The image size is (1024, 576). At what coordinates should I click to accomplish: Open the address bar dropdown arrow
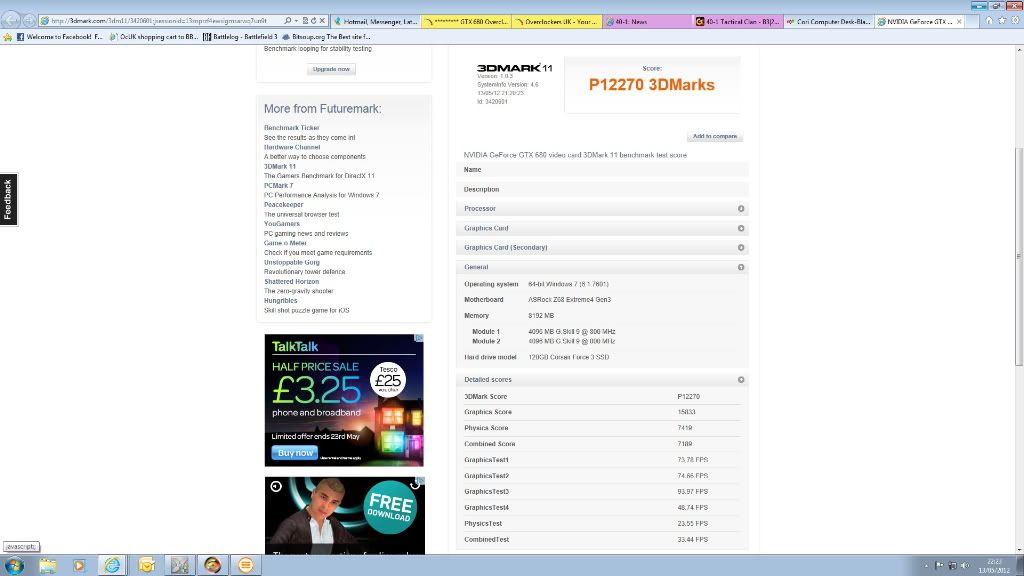pyautogui.click(x=296, y=21)
